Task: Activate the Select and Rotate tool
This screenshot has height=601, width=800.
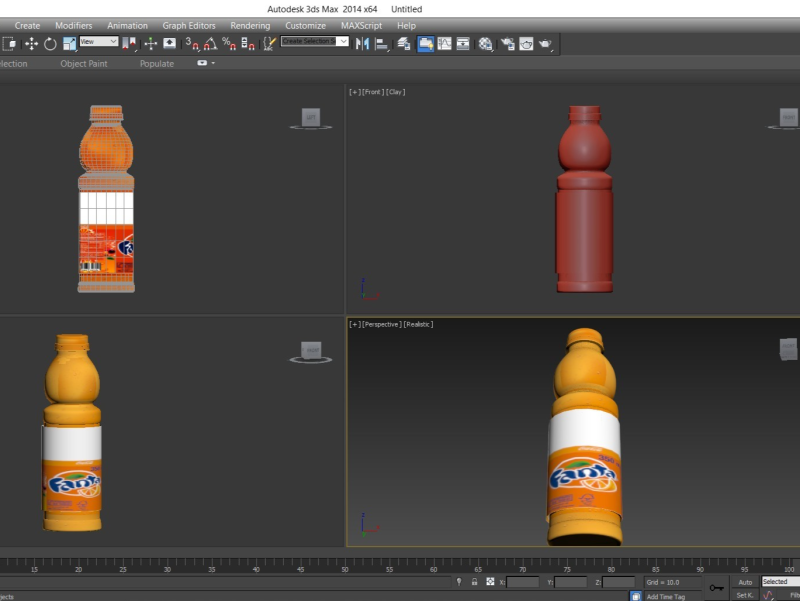Action: [50, 43]
